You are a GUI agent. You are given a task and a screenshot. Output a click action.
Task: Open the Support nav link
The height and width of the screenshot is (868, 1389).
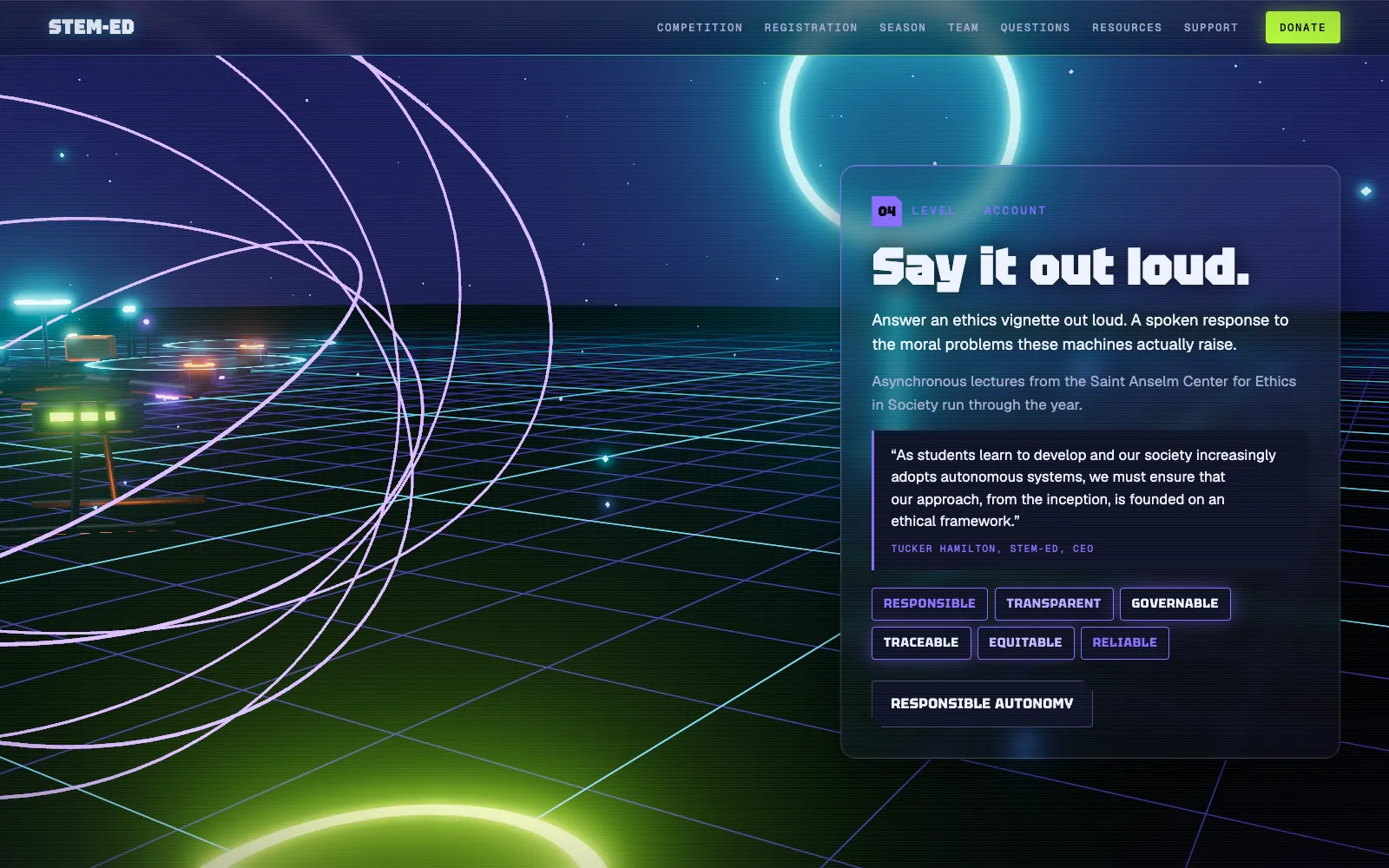(1211, 28)
